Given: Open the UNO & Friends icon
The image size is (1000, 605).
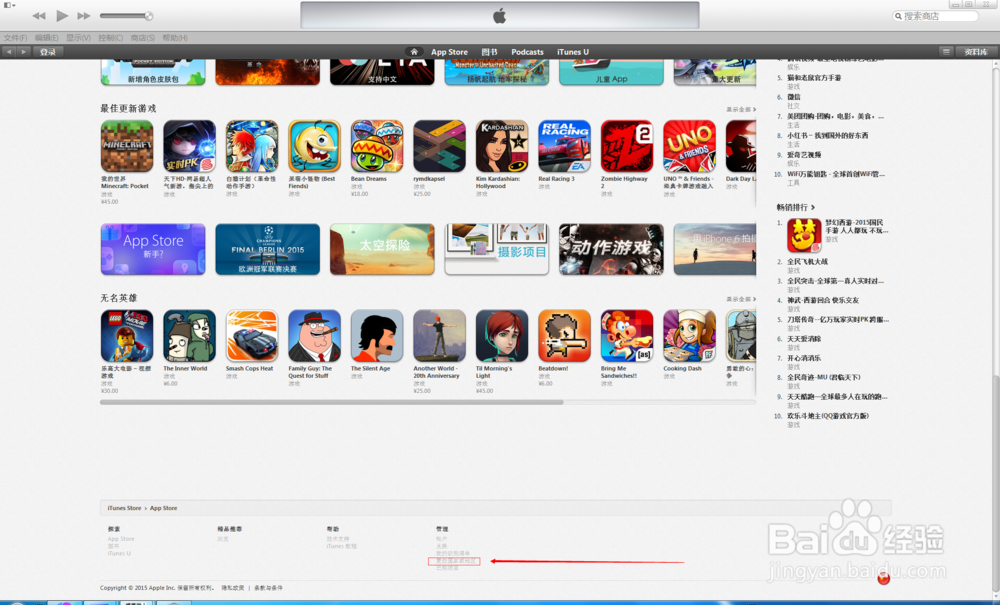Looking at the screenshot, I should [x=689, y=146].
